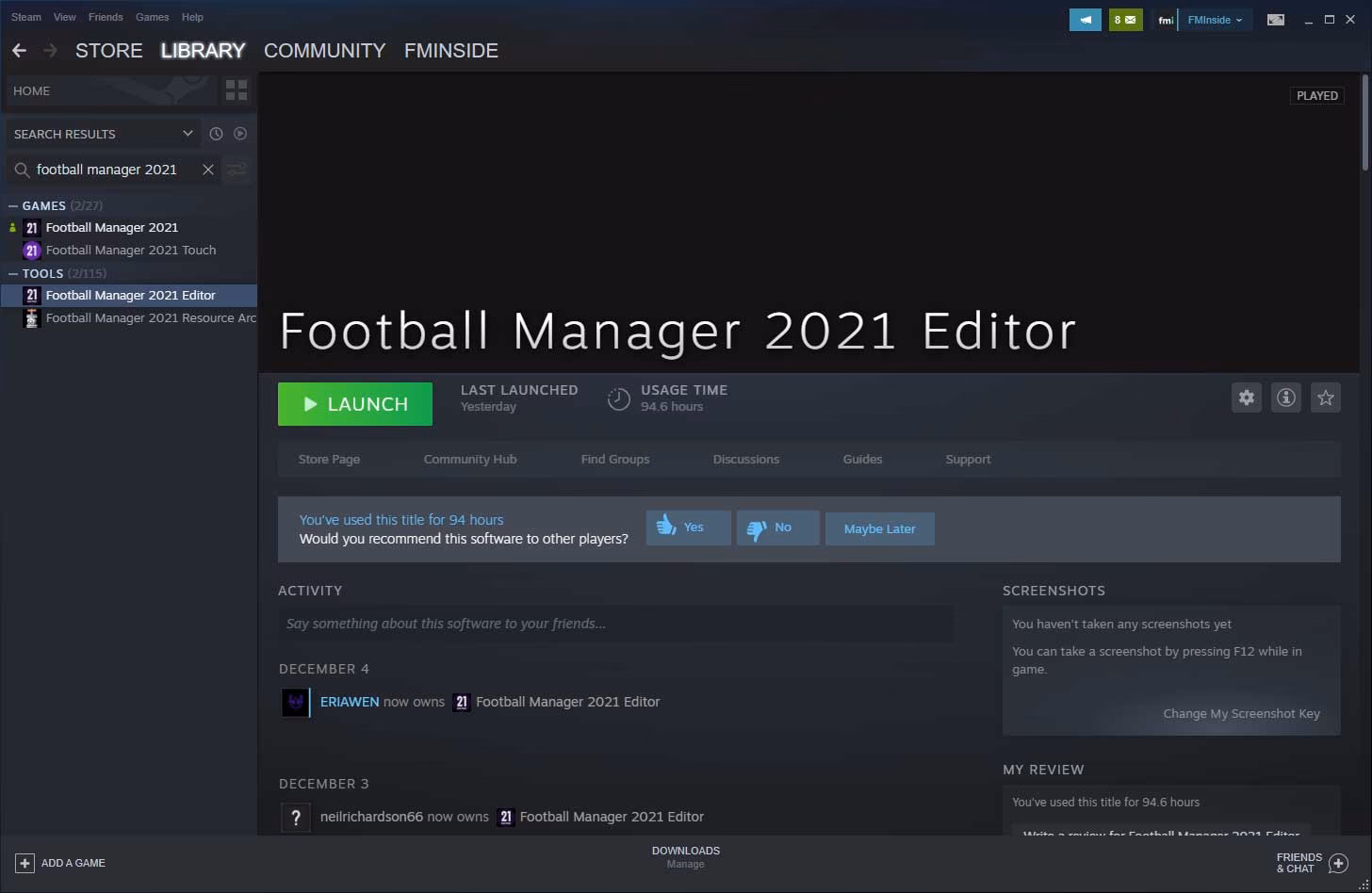Click the info circle icon for game details
Image resolution: width=1372 pixels, height=893 pixels.
pyautogui.click(x=1285, y=397)
